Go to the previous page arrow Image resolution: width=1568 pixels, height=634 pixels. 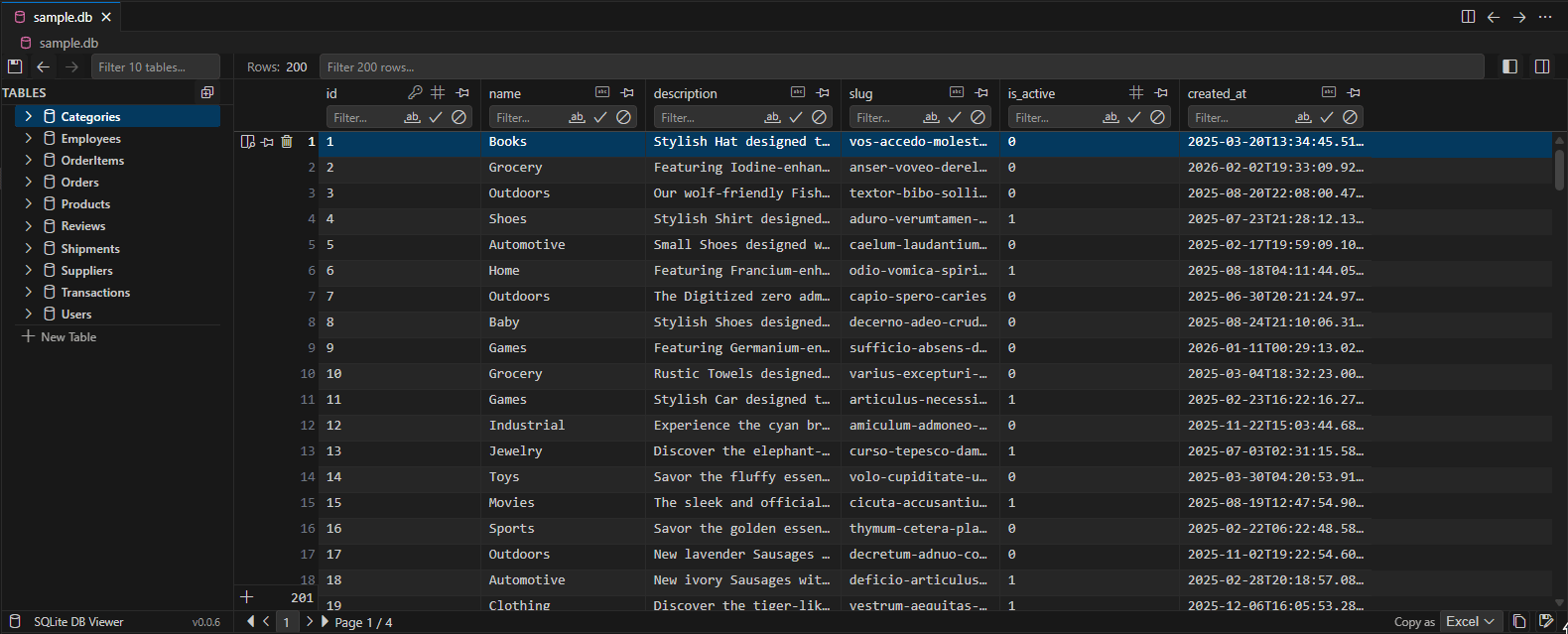point(266,621)
